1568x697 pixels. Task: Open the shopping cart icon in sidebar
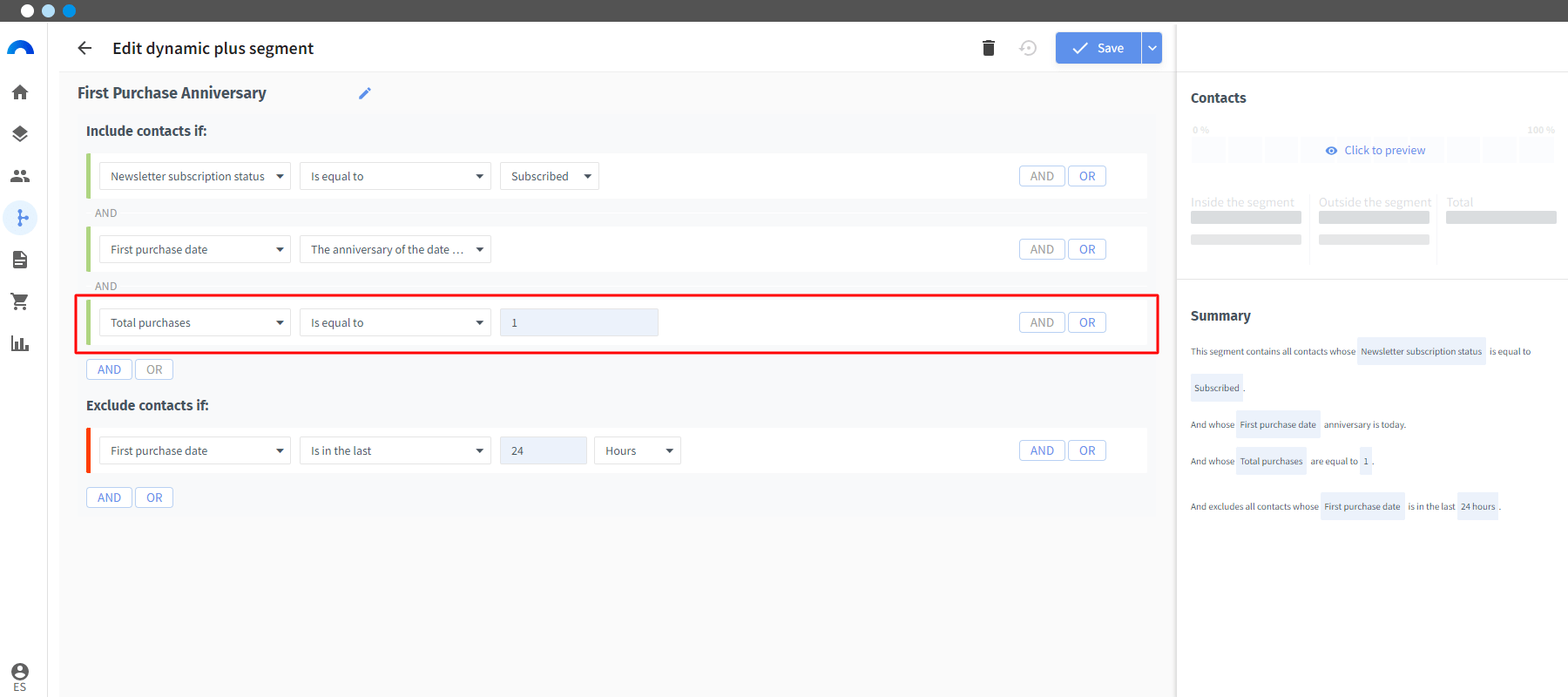point(20,301)
